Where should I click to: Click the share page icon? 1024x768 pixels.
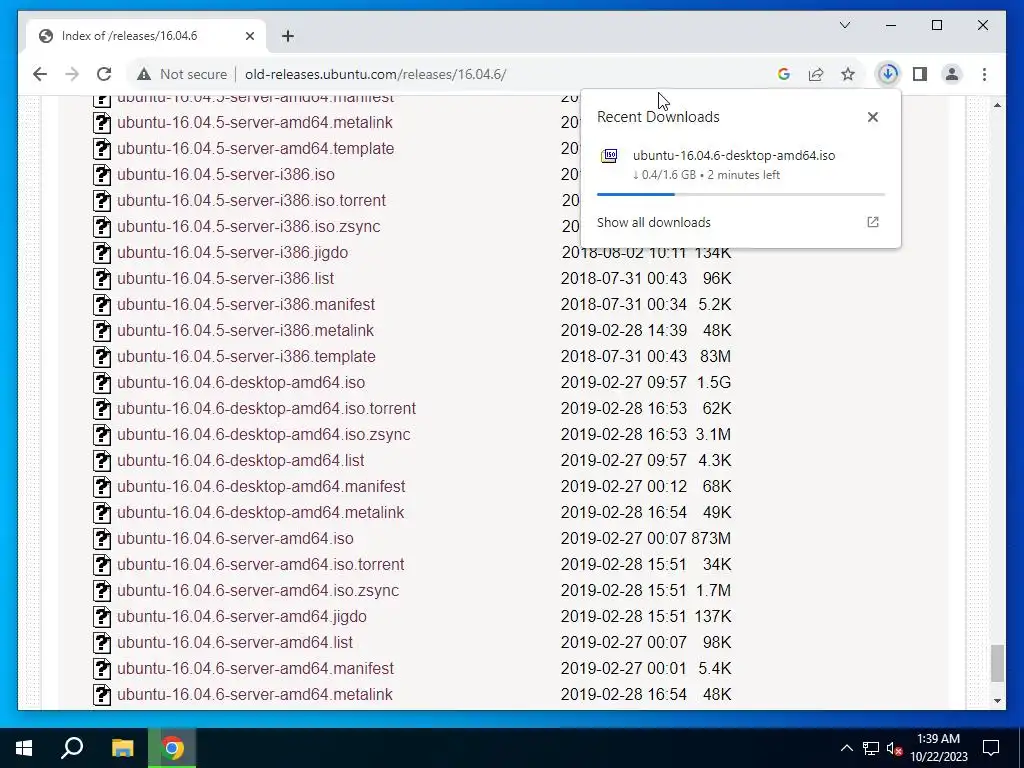(816, 74)
